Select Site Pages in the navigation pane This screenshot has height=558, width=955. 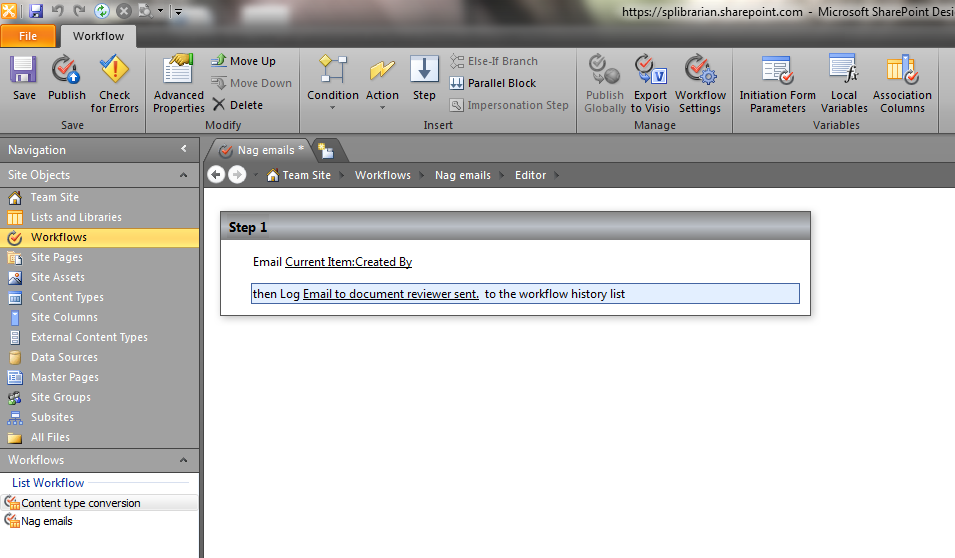click(x=57, y=257)
